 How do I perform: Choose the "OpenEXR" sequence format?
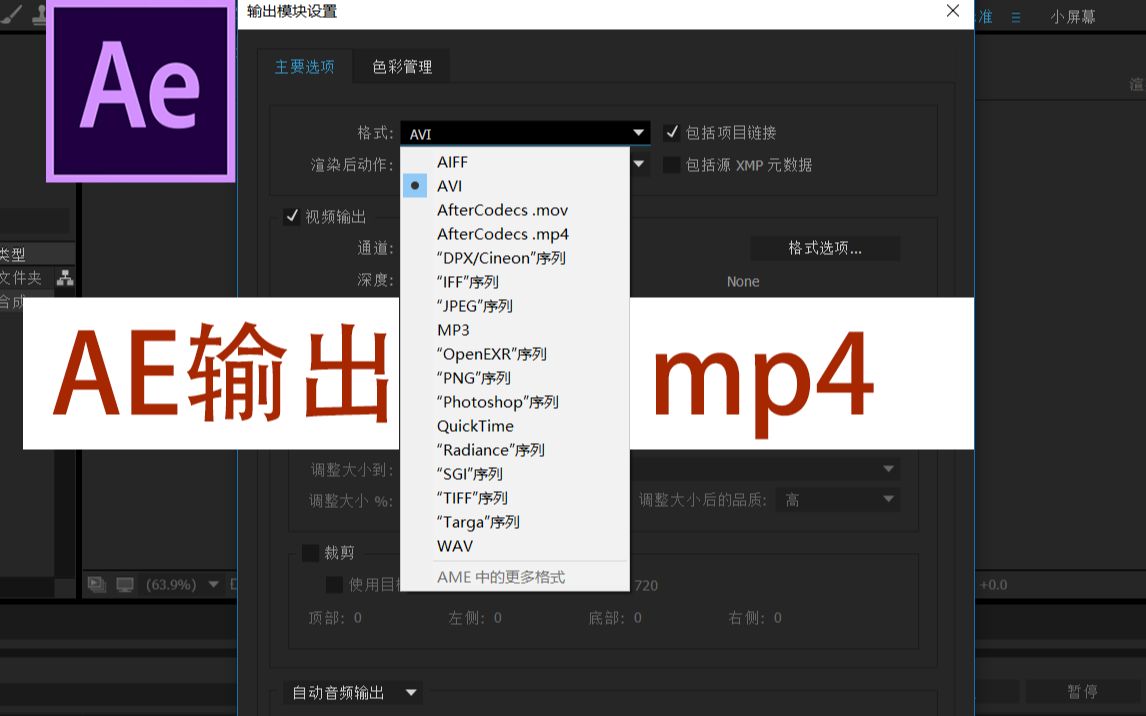515,354
